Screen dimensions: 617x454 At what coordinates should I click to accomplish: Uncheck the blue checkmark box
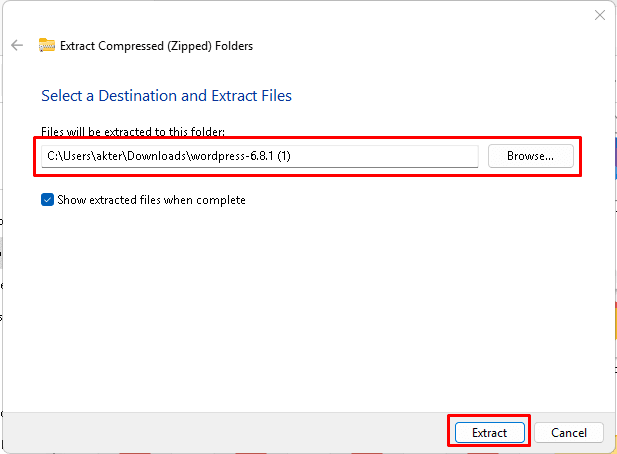point(48,200)
